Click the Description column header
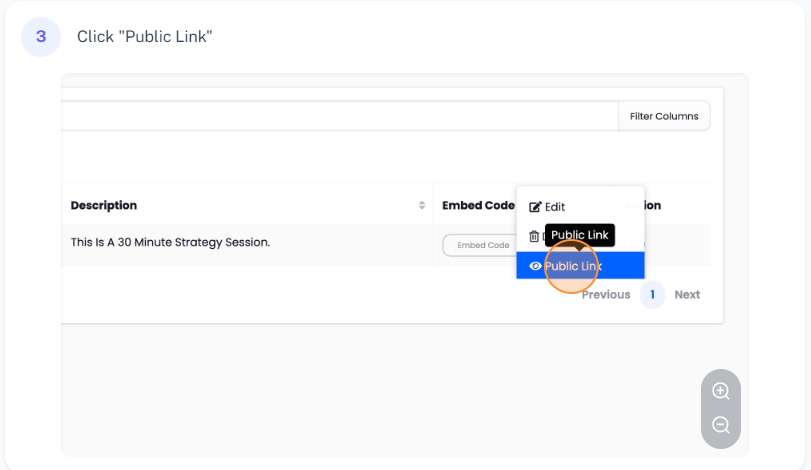 104,205
